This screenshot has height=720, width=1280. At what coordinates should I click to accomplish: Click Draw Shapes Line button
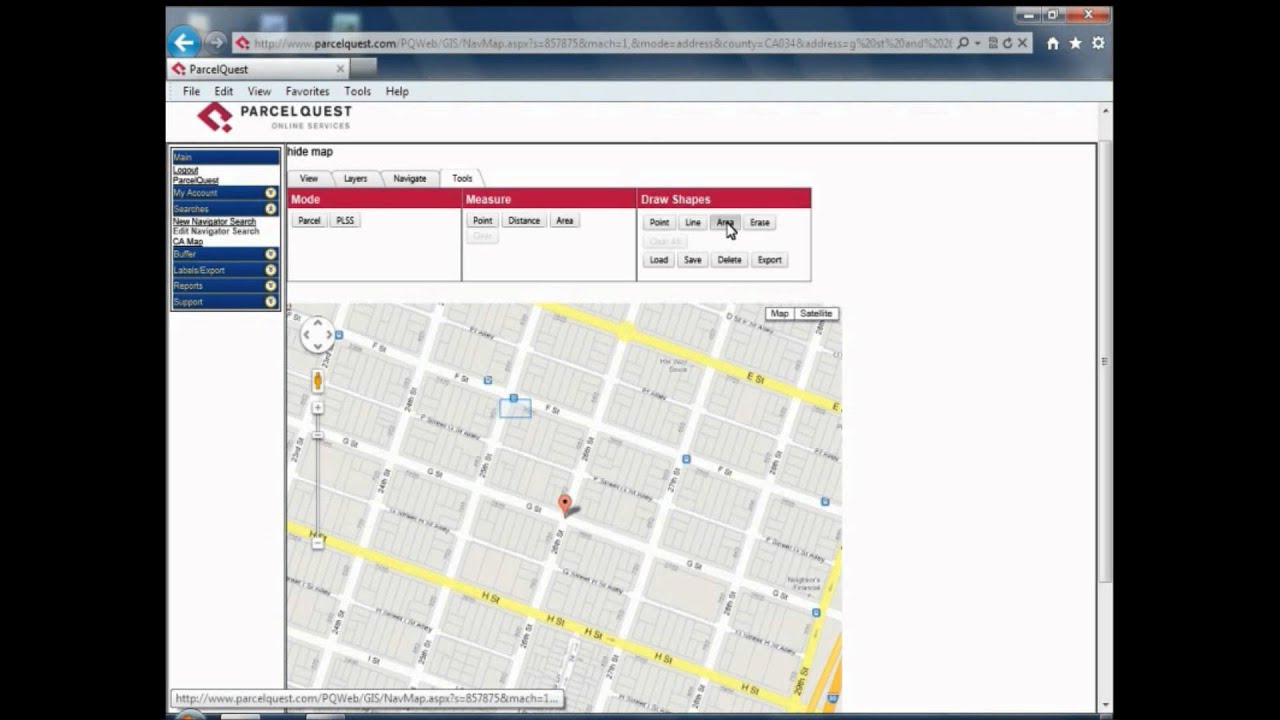tap(693, 223)
